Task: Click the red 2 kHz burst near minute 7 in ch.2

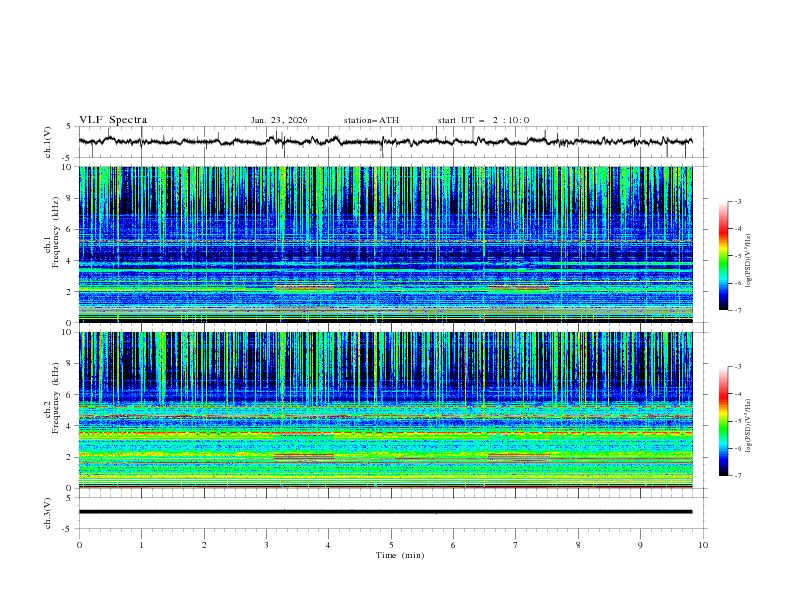Action: click(x=519, y=456)
